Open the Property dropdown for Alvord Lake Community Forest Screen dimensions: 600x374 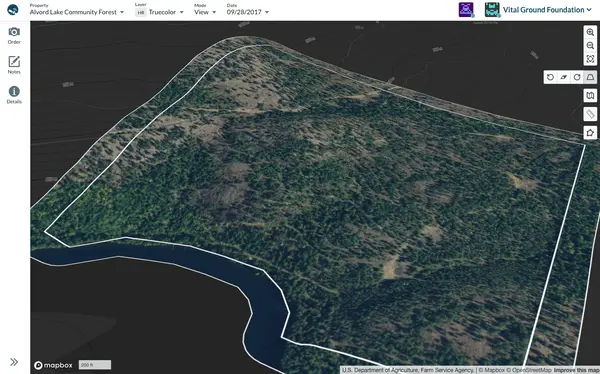77,10
